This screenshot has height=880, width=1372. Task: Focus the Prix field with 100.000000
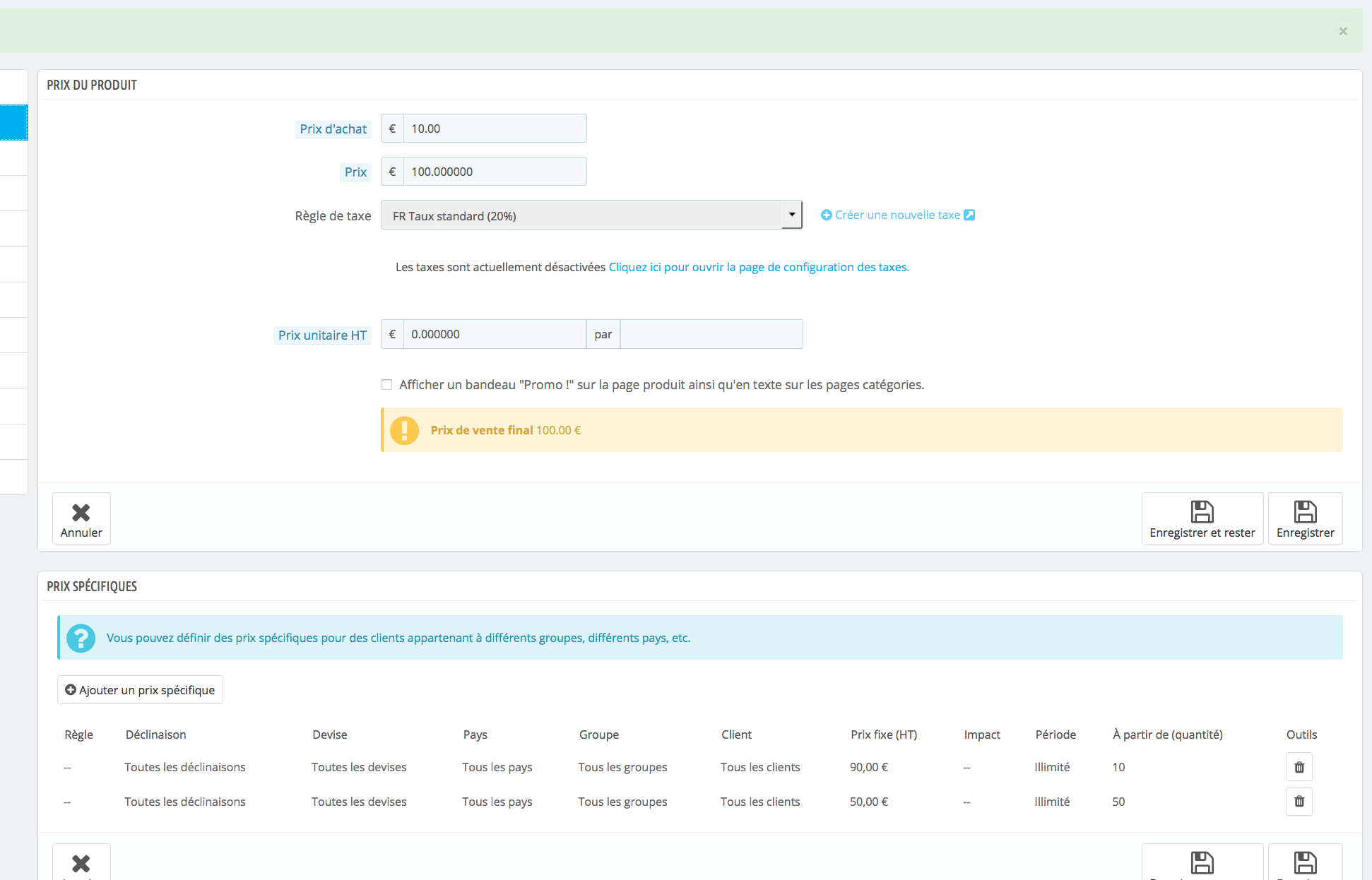(x=495, y=172)
